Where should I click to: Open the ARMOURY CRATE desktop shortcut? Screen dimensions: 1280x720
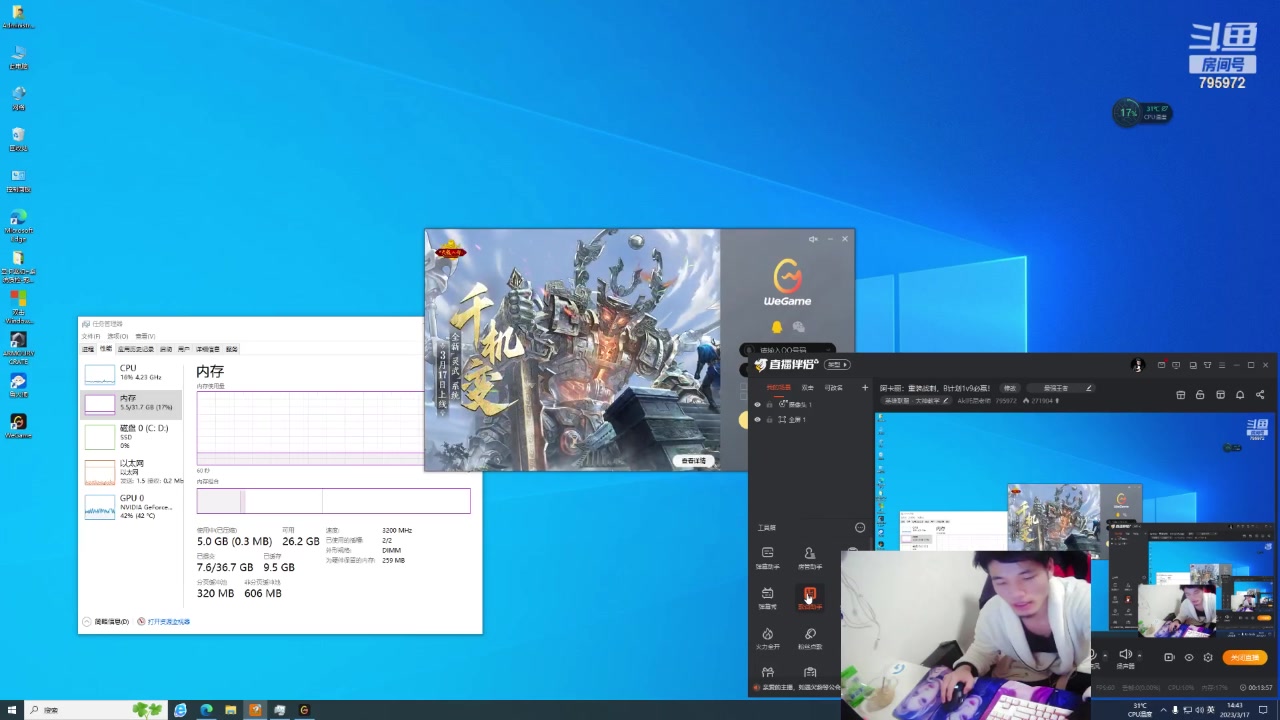pos(18,348)
